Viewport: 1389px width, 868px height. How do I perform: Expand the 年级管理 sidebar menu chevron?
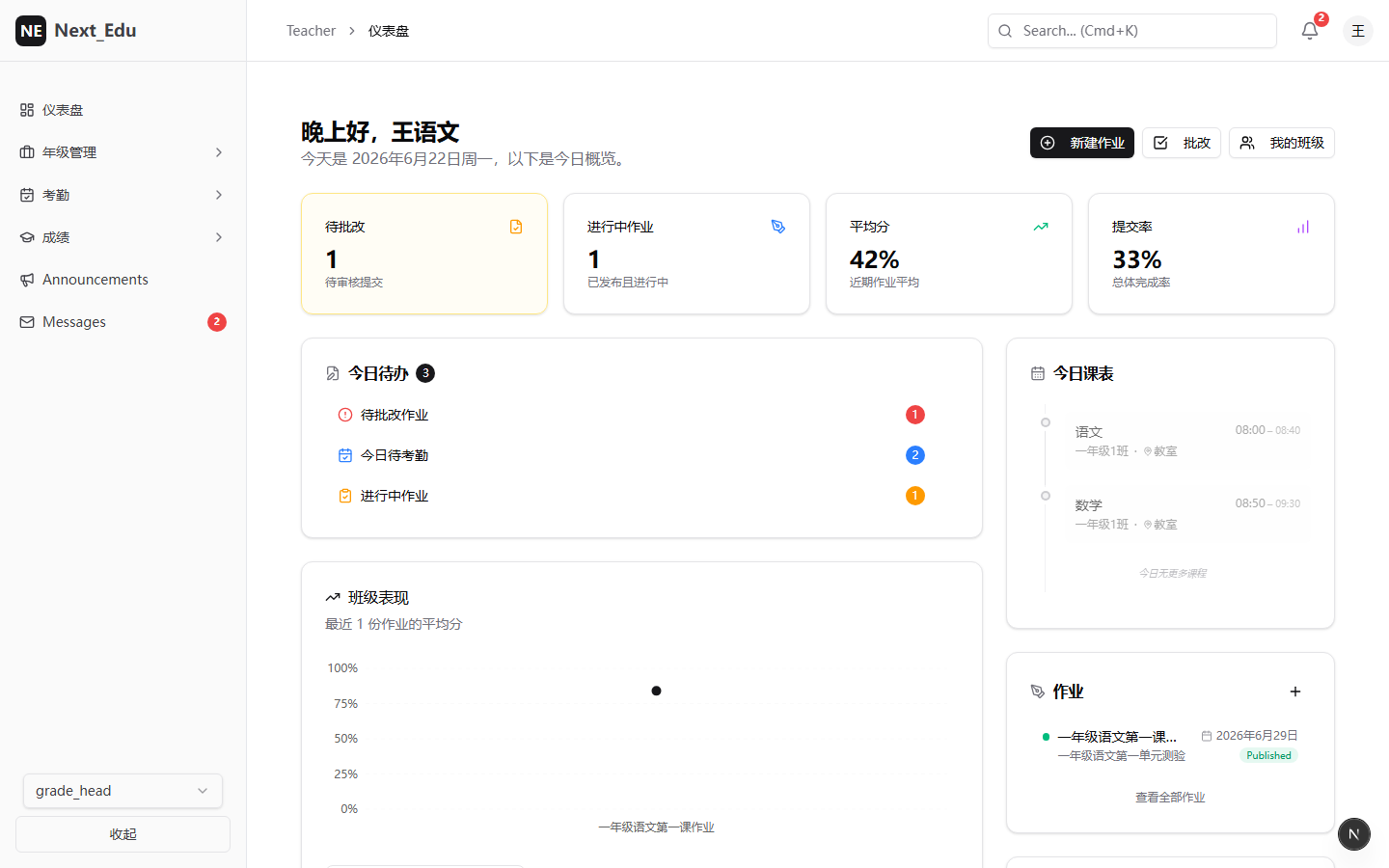pos(219,152)
